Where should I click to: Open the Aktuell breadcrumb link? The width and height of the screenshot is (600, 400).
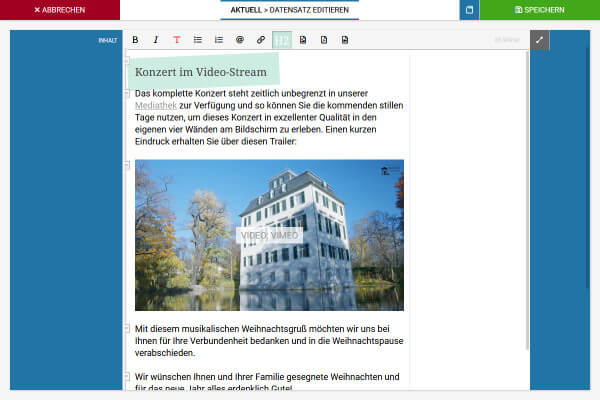(x=246, y=10)
